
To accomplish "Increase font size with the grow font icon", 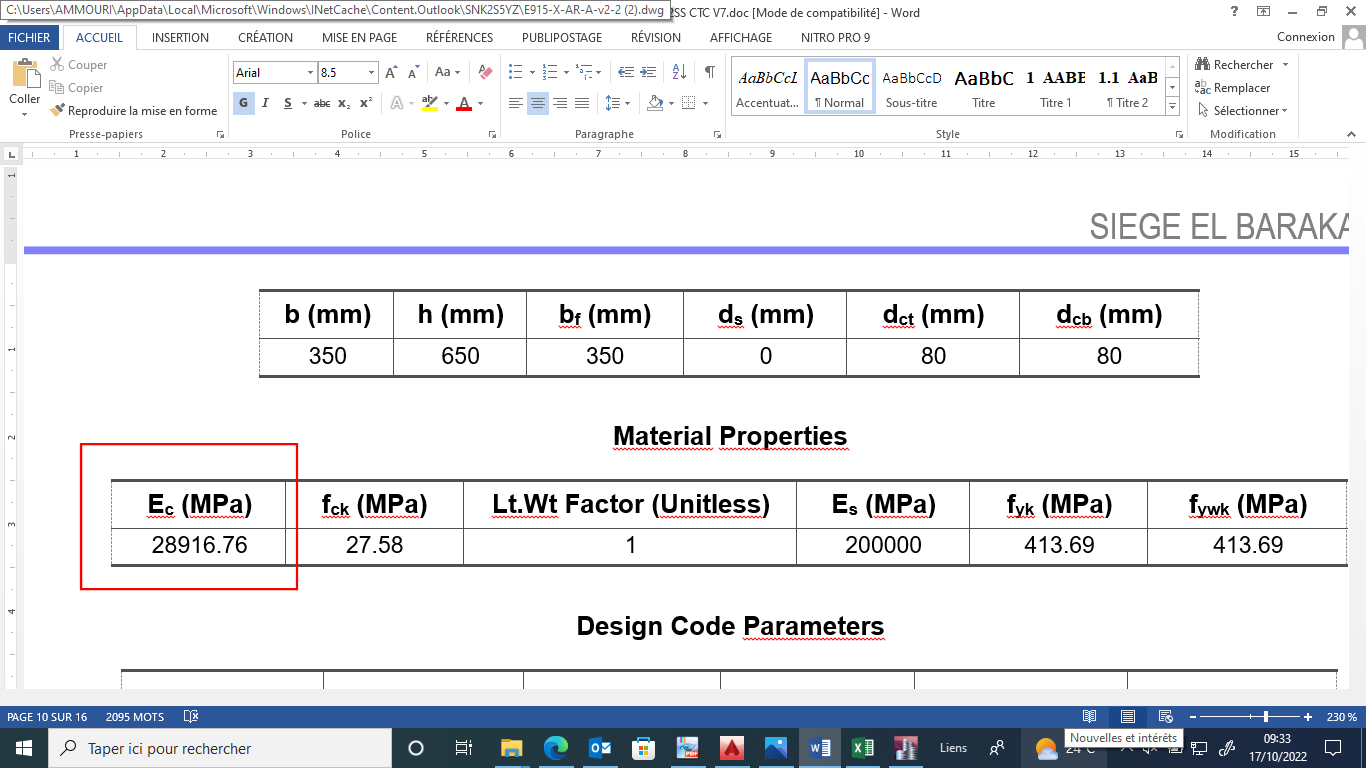I will 393,73.
